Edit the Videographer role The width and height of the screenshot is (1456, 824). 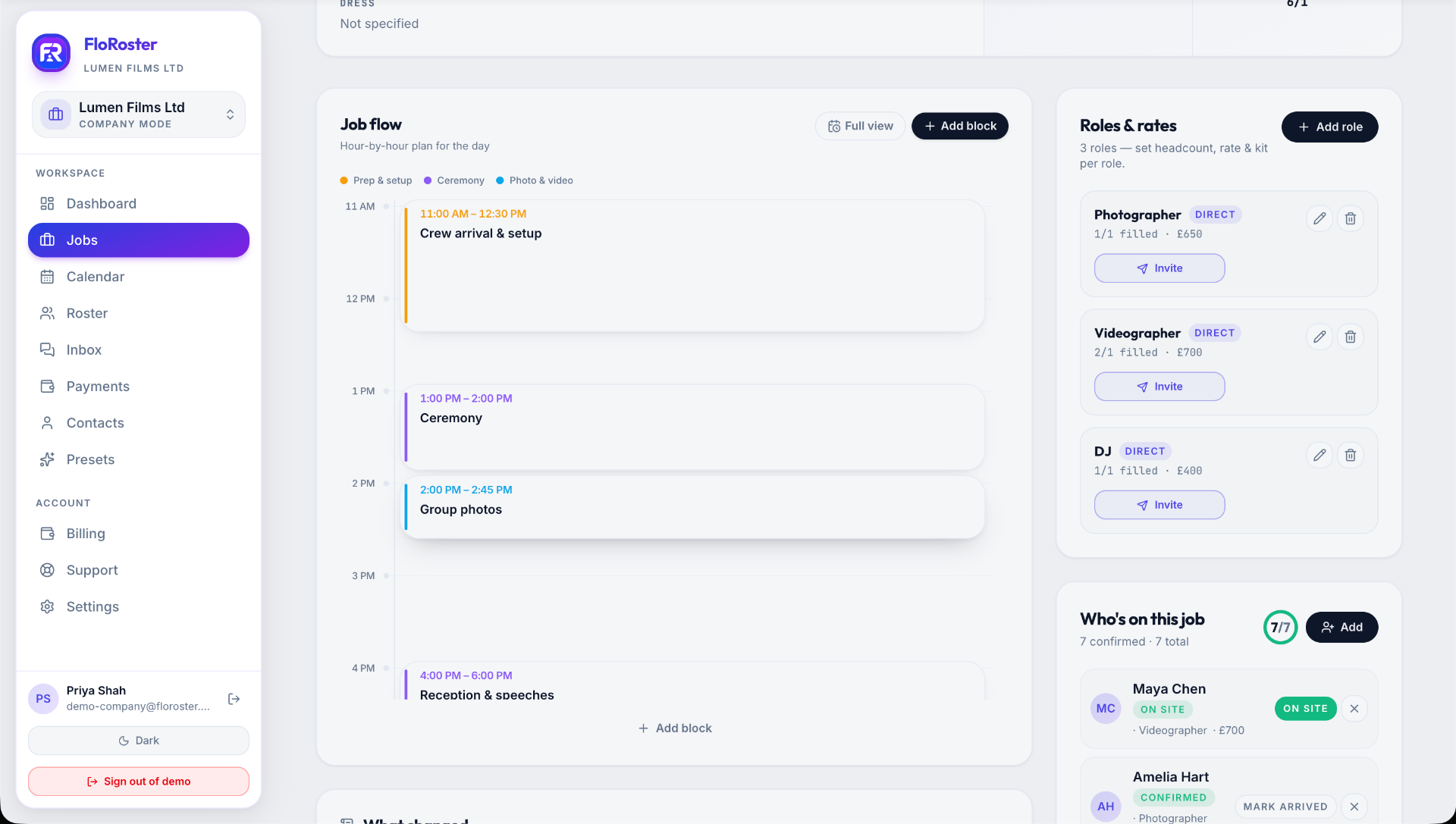coord(1319,337)
